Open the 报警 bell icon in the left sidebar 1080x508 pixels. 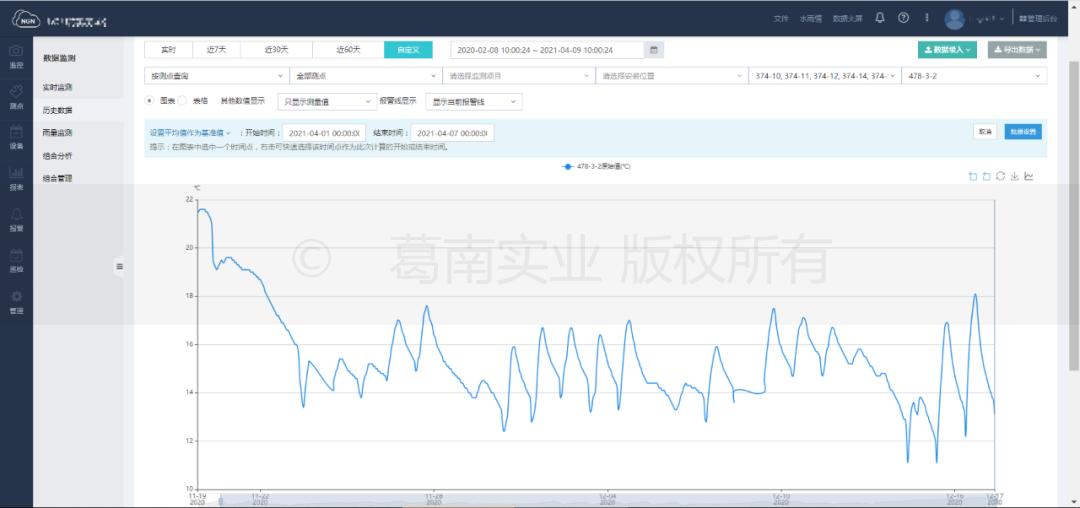coord(16,219)
